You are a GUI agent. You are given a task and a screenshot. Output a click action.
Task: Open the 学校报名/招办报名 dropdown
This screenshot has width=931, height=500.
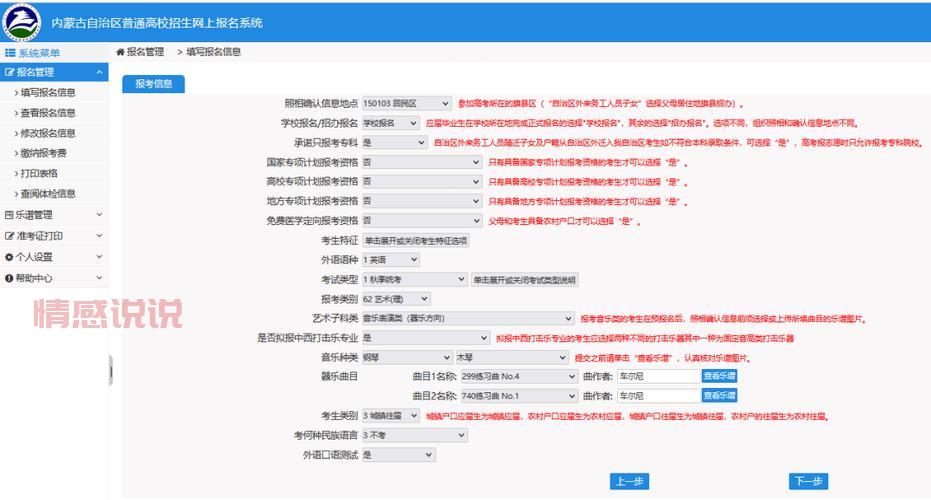pos(391,123)
